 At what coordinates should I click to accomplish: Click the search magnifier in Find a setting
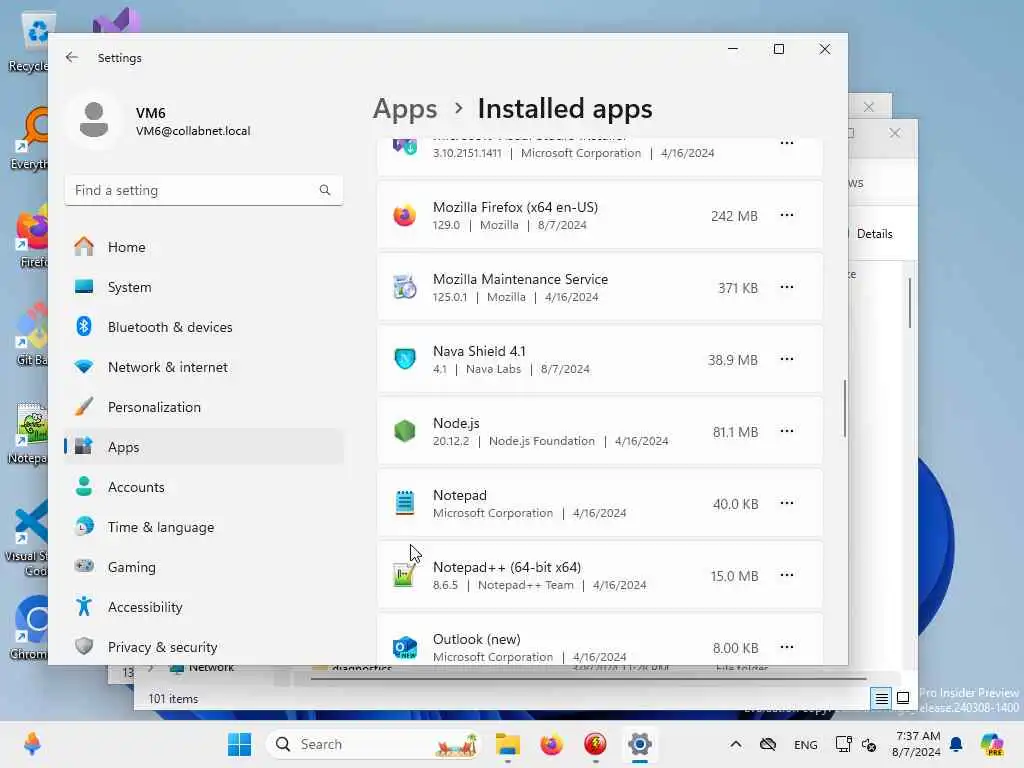pos(325,190)
